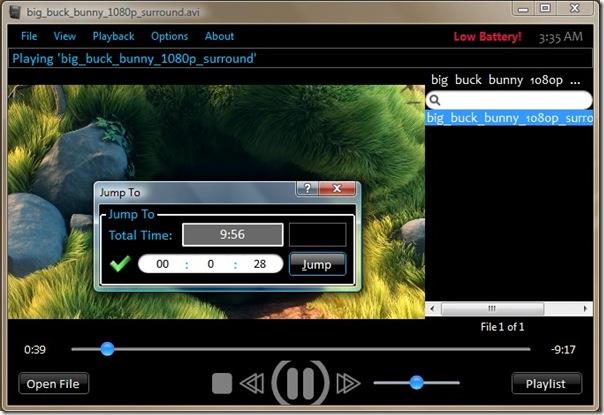Click the elapsed time 0:39
Screen dimensions: 604x415
35,350
